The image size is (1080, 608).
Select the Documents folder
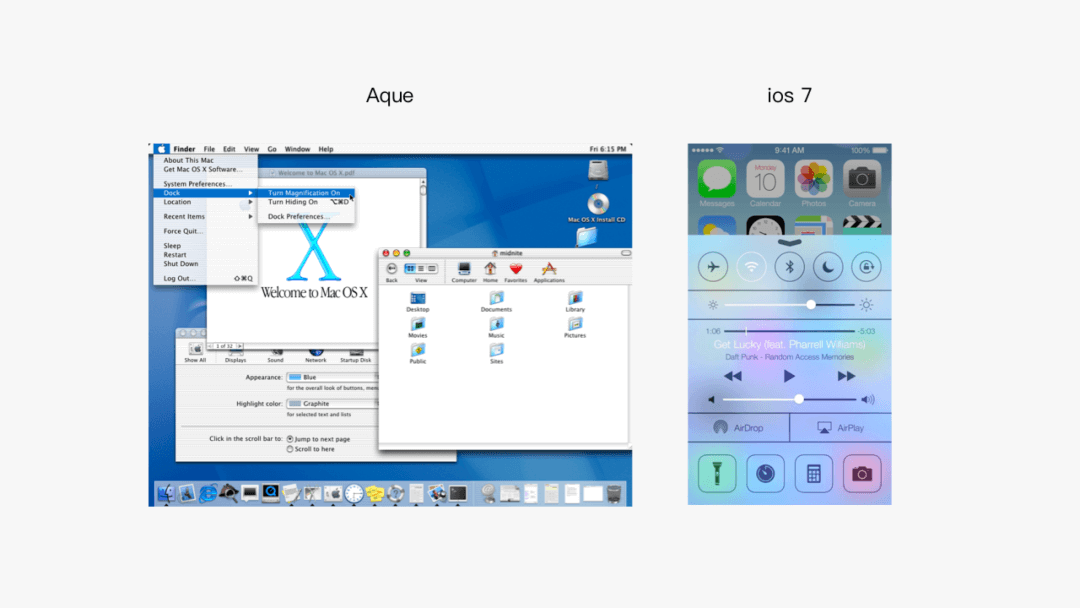496,302
